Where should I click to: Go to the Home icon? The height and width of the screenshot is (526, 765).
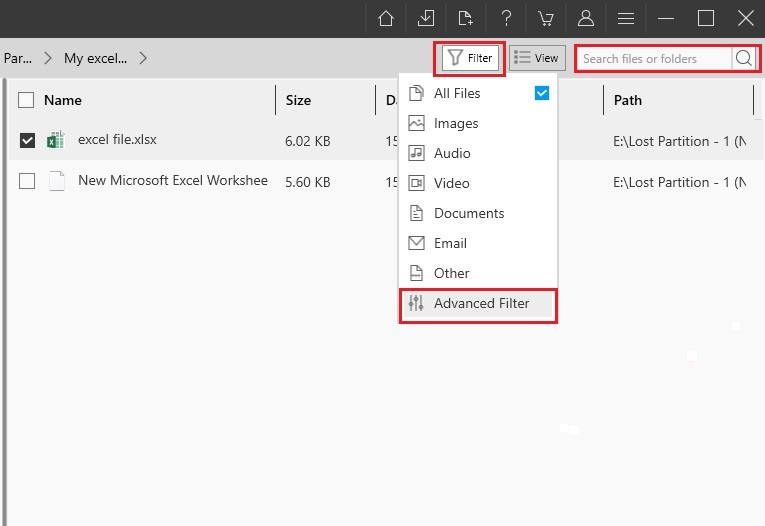pos(386,19)
